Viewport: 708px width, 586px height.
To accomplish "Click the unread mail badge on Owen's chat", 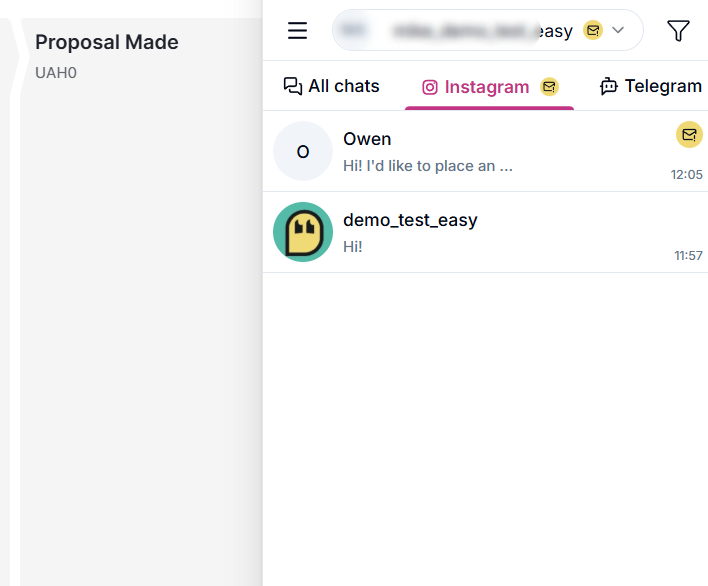I will pyautogui.click(x=689, y=135).
